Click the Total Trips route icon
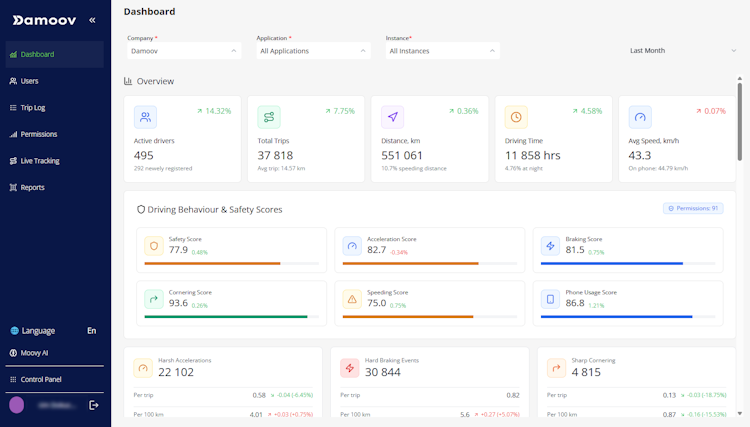 coord(269,117)
